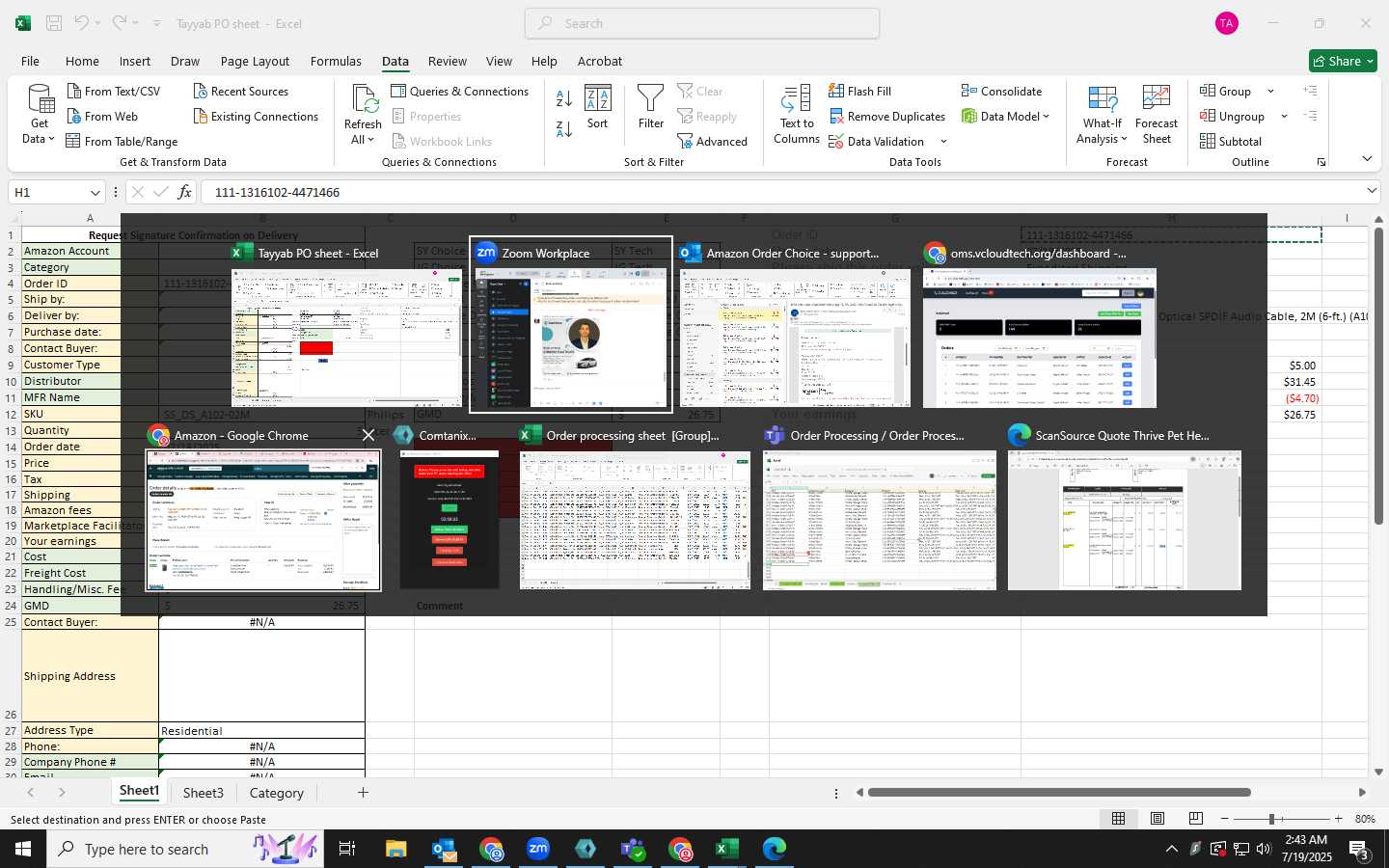
Task: Open the Forecast Sheet tool
Action: coord(1157,115)
